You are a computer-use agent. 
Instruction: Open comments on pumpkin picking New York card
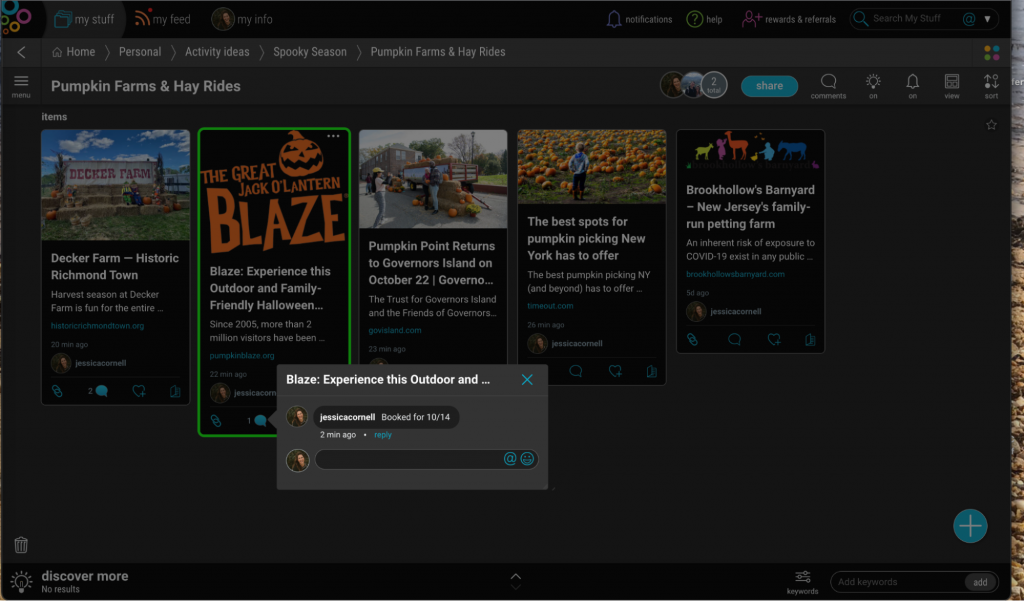(576, 371)
